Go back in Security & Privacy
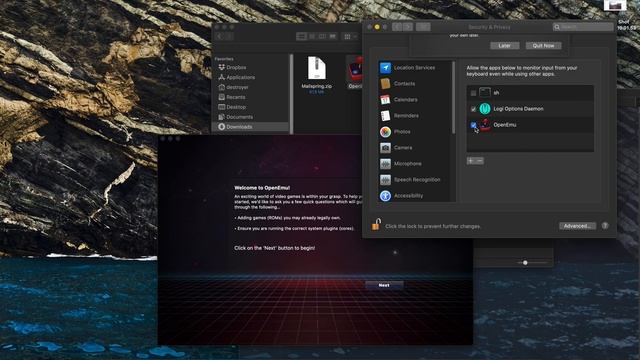Image resolution: width=640 pixels, height=360 pixels. [397, 27]
